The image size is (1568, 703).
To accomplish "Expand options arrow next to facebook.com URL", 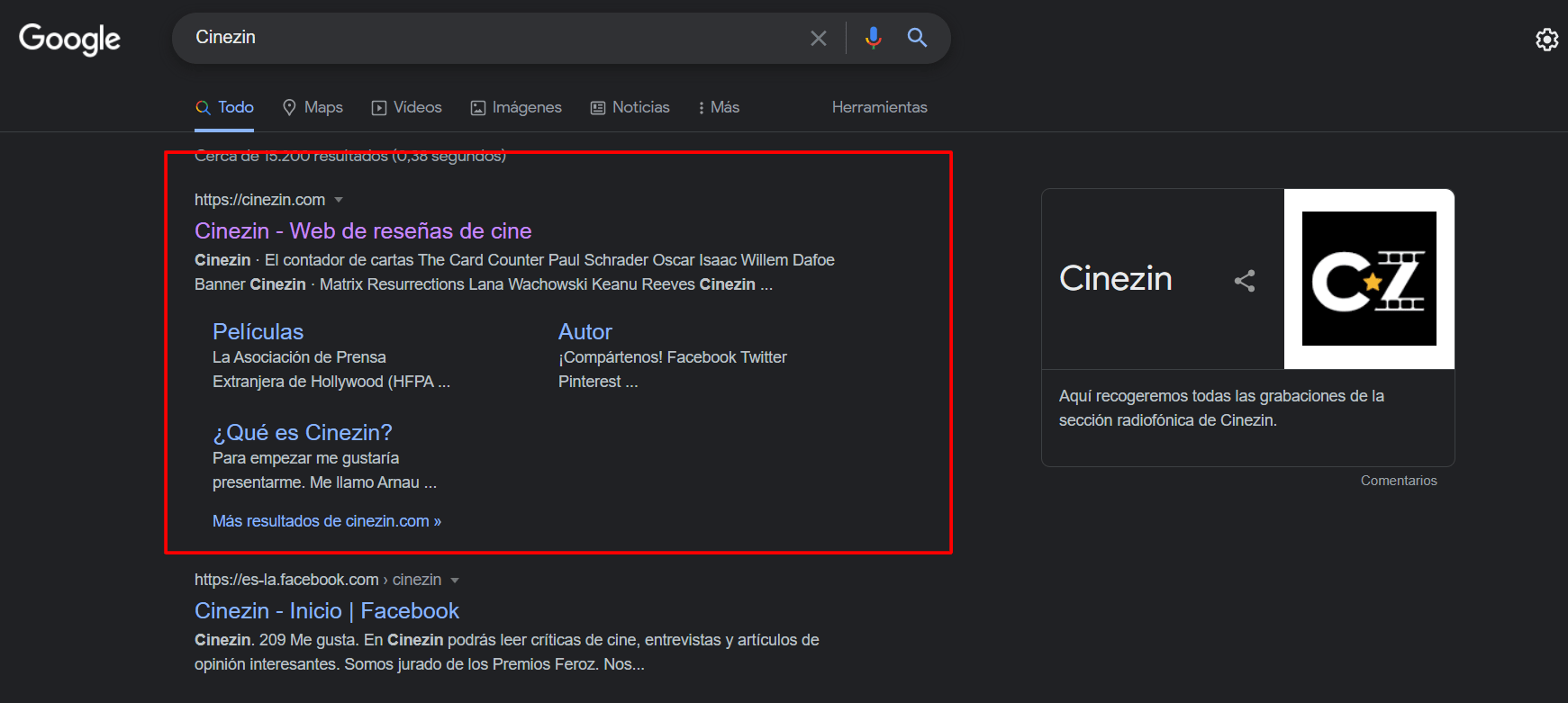I will point(455,581).
